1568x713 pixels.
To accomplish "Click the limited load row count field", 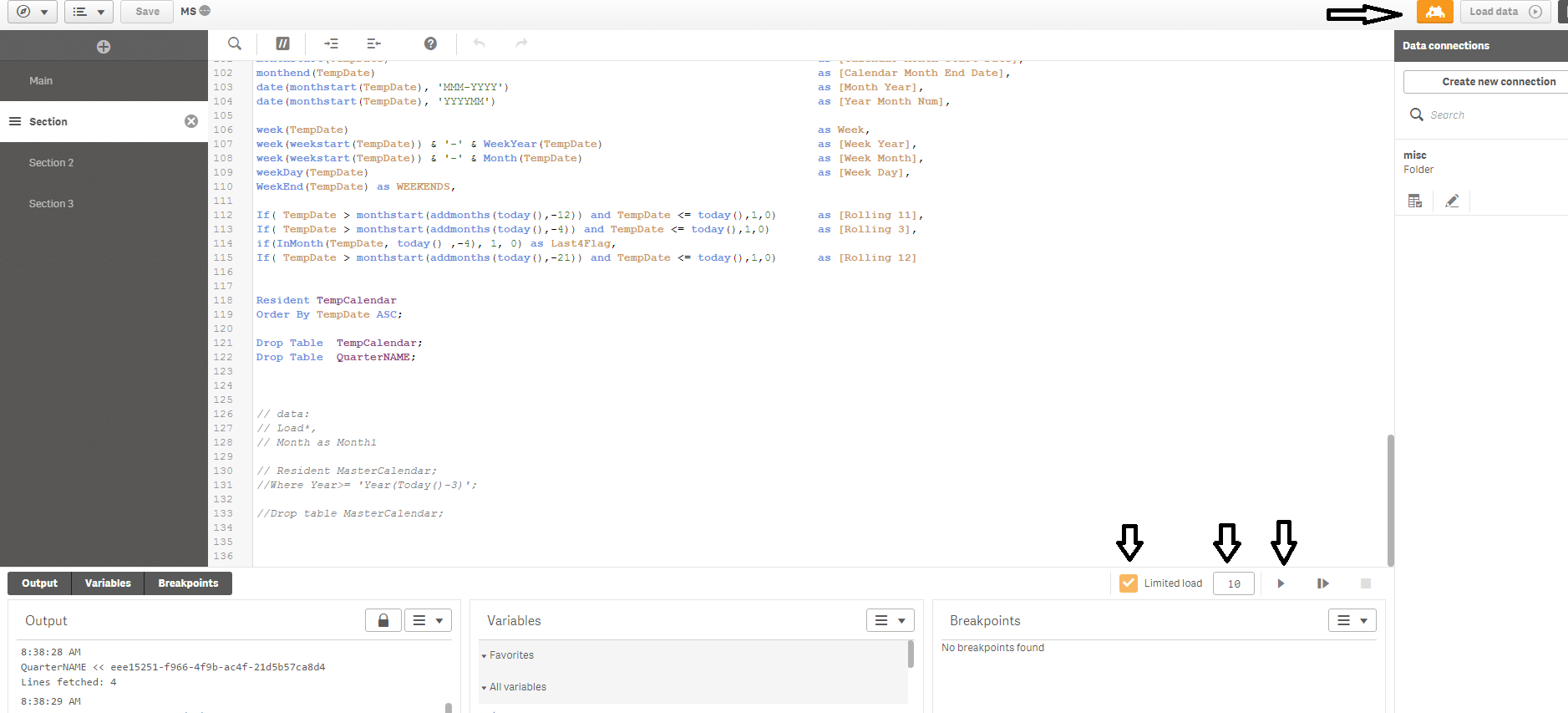I will pyautogui.click(x=1234, y=583).
